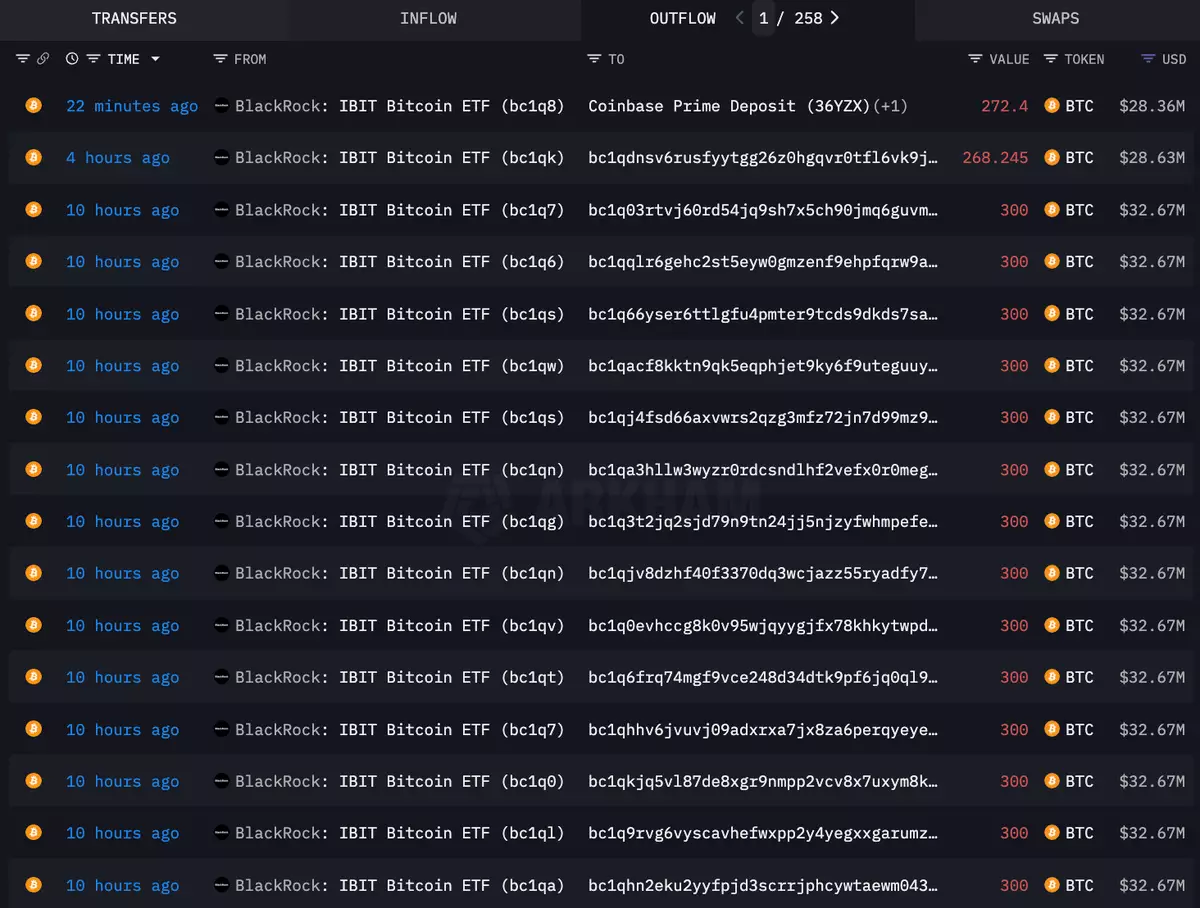Viewport: 1200px width, 908px height.
Task: Open the INFLOW tab
Action: 428,19
